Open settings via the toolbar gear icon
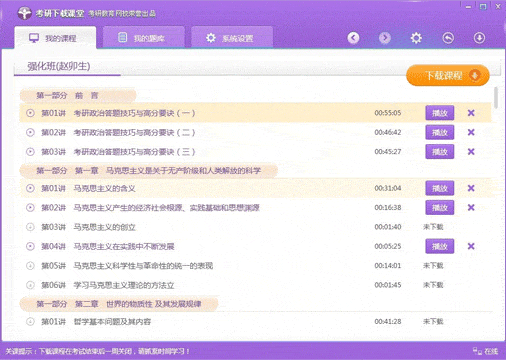This screenshot has height=360, width=506. (416, 38)
